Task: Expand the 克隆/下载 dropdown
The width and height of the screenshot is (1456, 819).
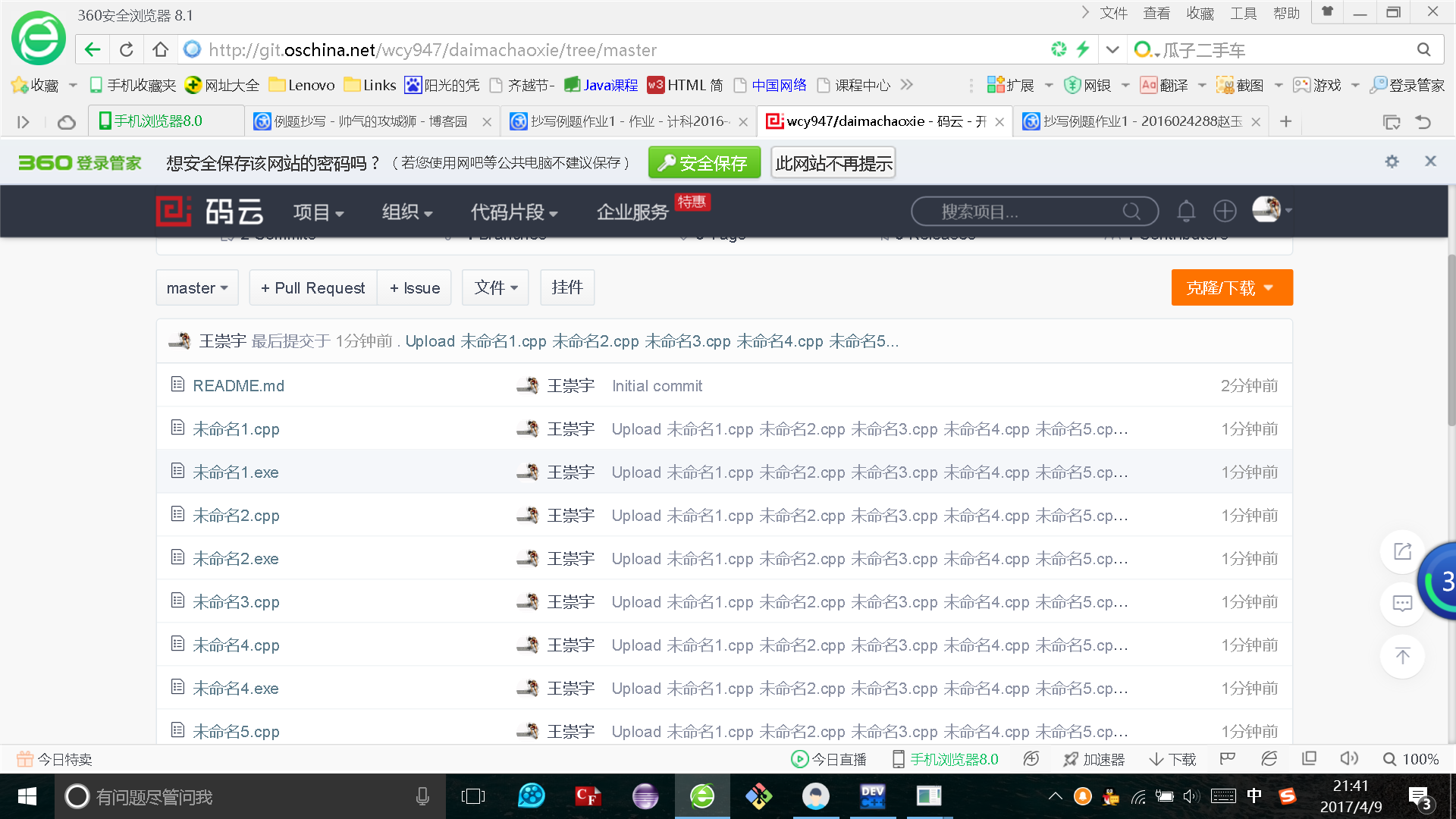Action: (x=1232, y=287)
